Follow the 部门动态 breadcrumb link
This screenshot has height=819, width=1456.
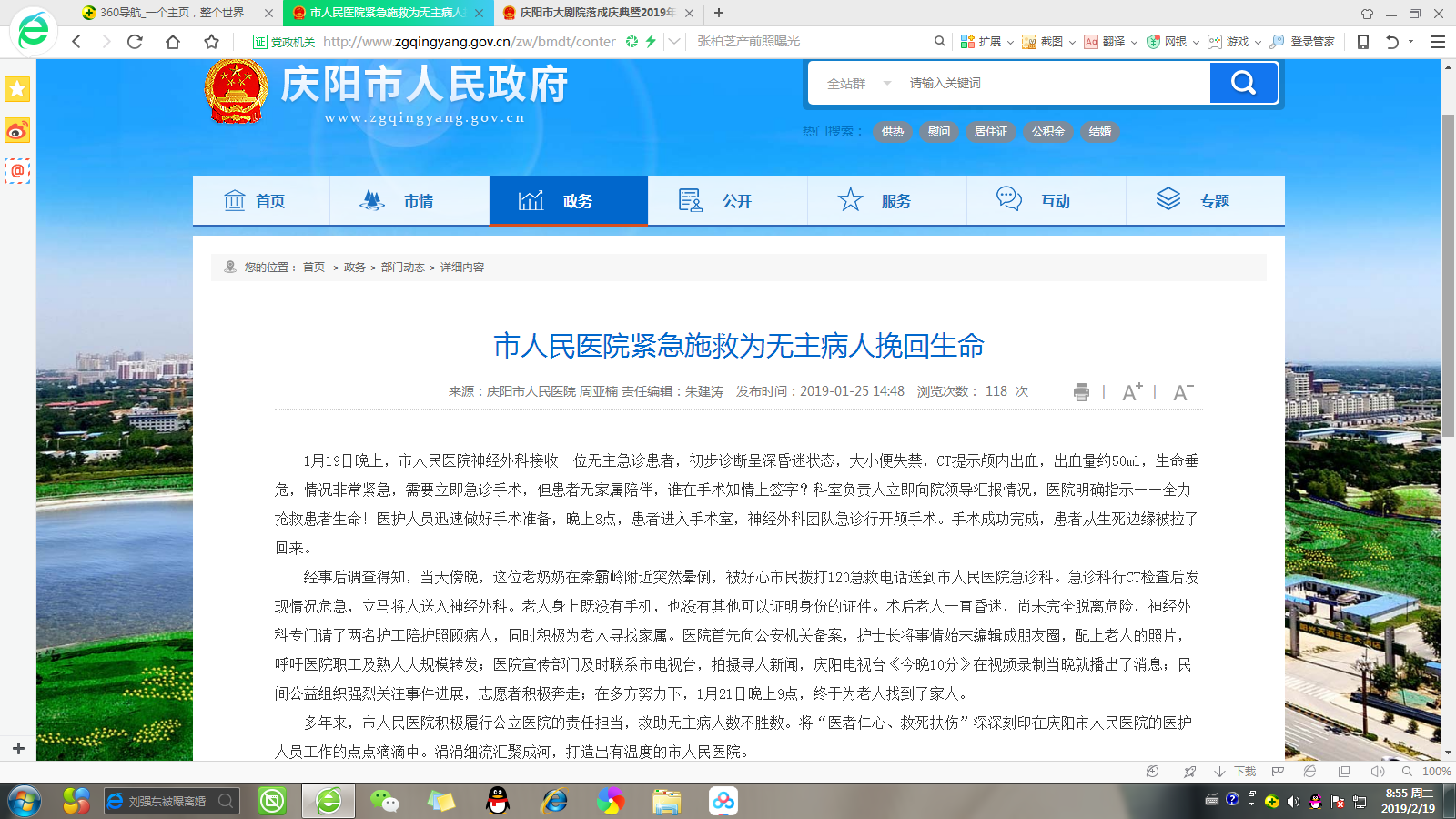coord(402,268)
